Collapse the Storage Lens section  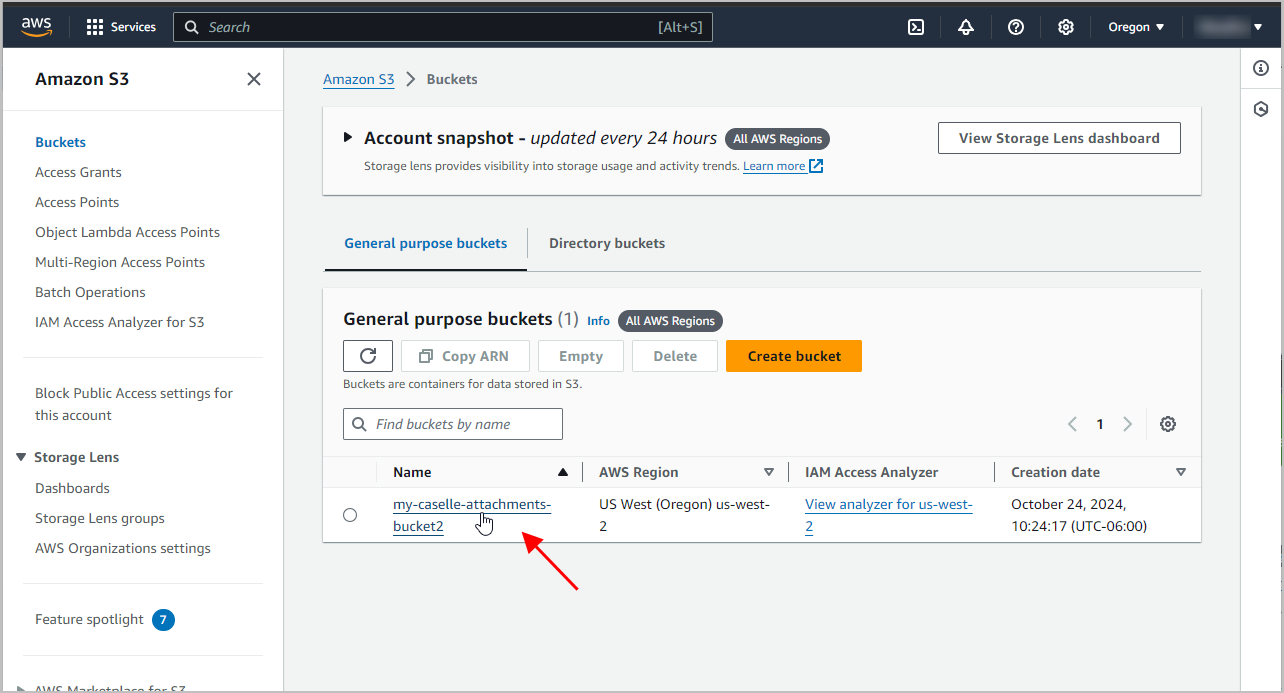(21, 457)
